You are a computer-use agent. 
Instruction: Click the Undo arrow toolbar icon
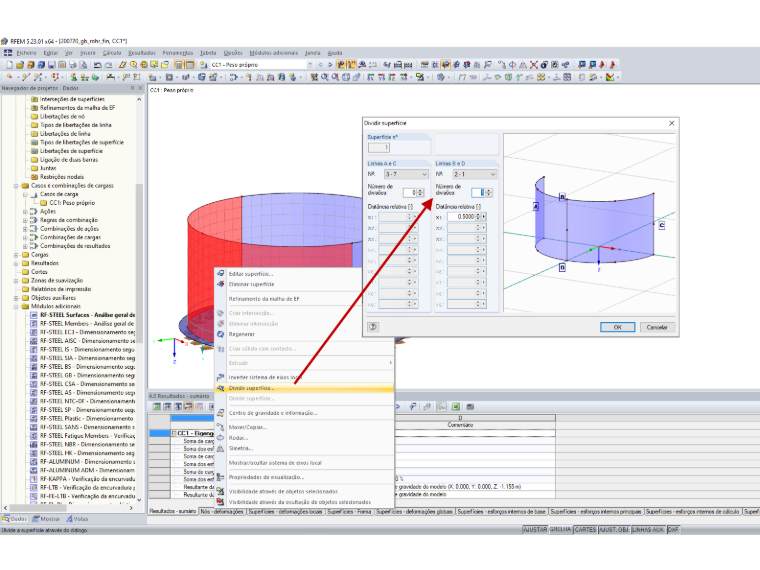click(x=97, y=64)
